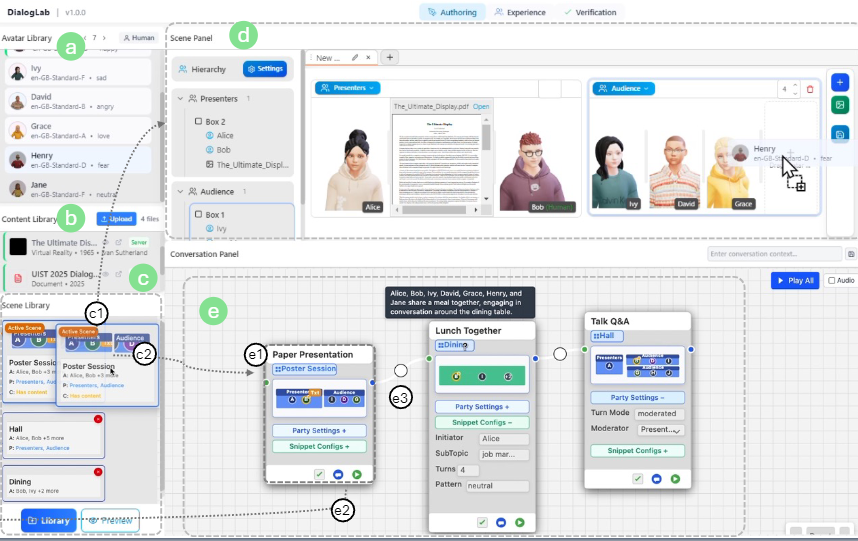858x541 pixels.
Task: Click the delete trash icon in Audience box
Action: [810, 89]
